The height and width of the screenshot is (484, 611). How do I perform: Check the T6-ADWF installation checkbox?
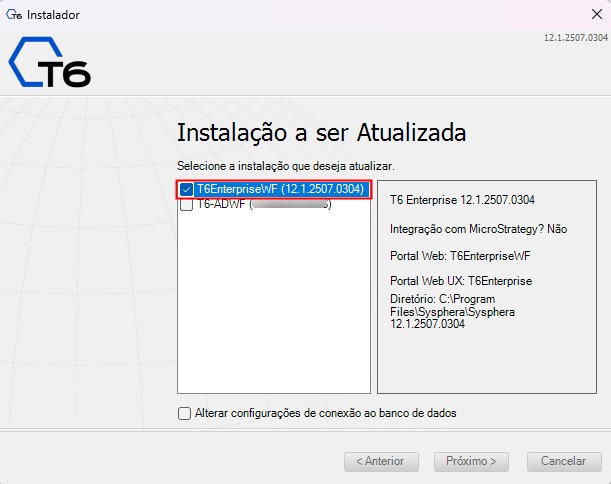coord(186,204)
